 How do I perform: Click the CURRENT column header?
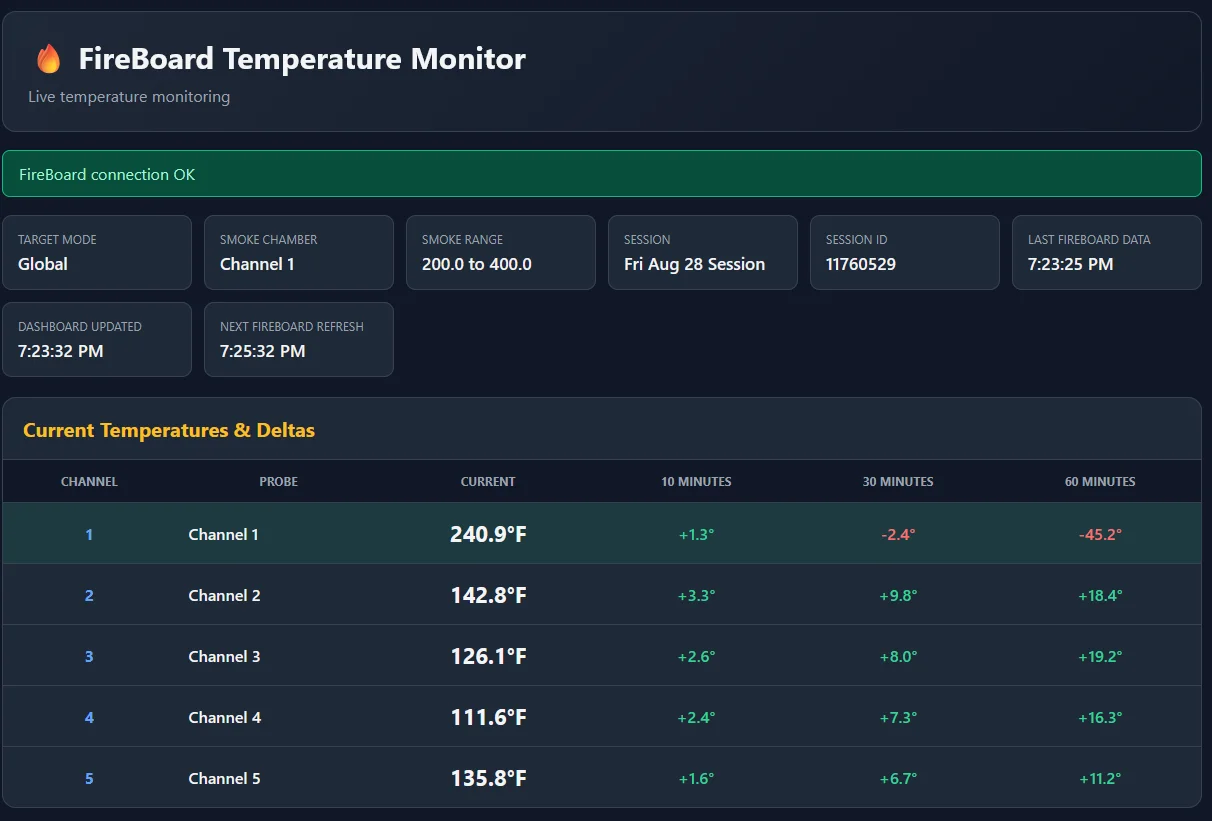tap(488, 482)
